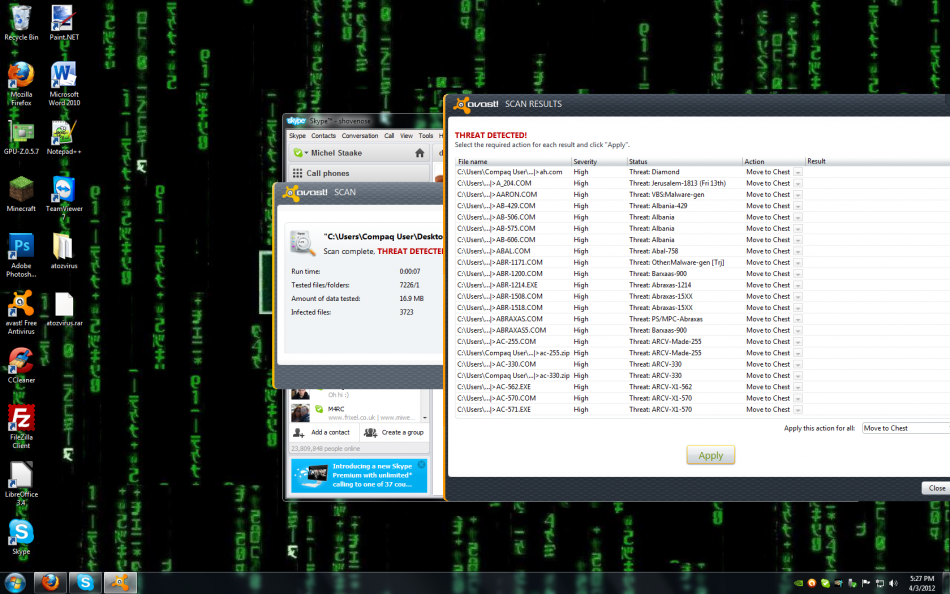Click the volume speaker tray icon
The width and height of the screenshot is (950, 594).
[x=893, y=583]
